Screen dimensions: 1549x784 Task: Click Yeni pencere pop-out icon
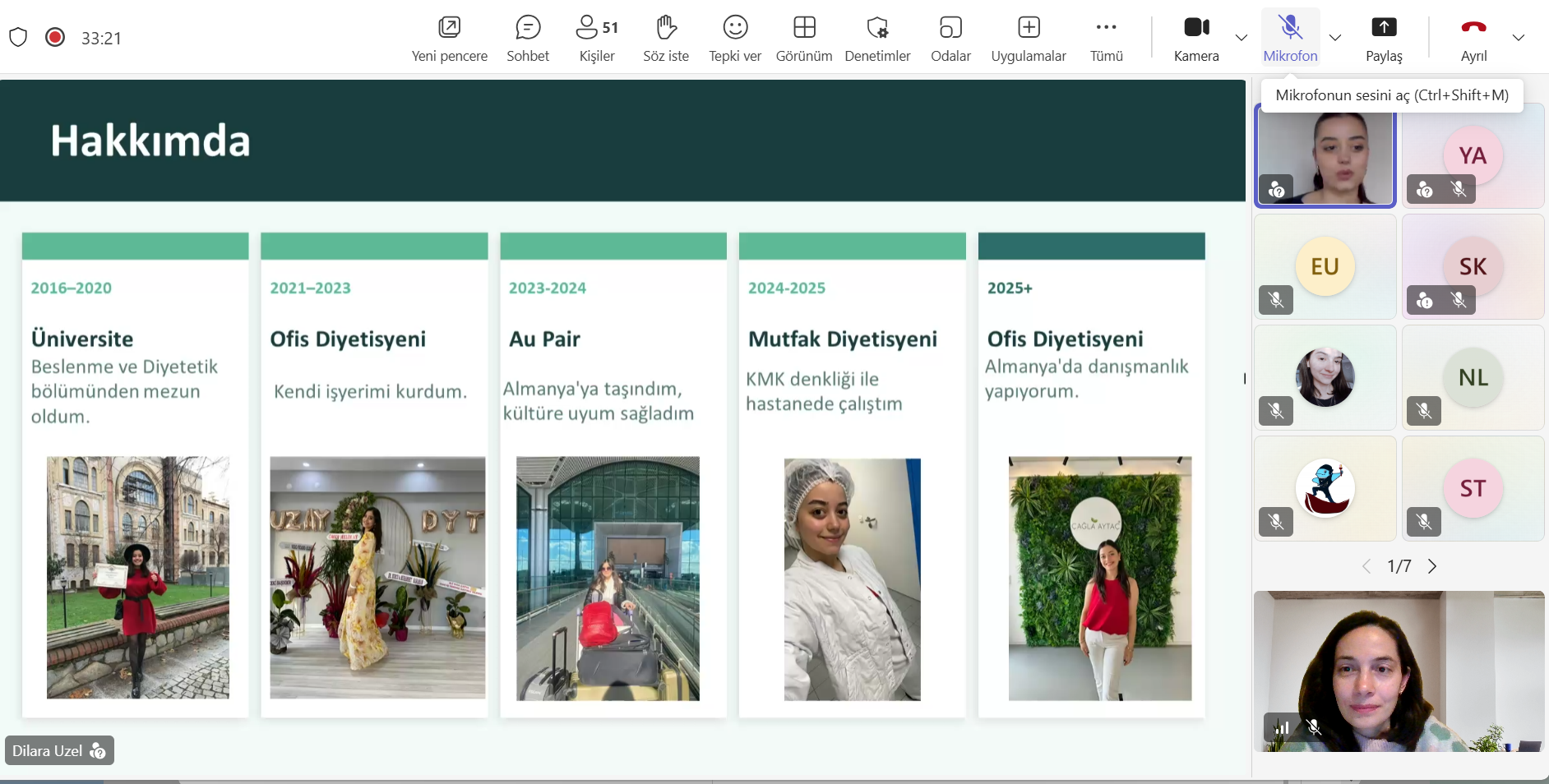449,38
